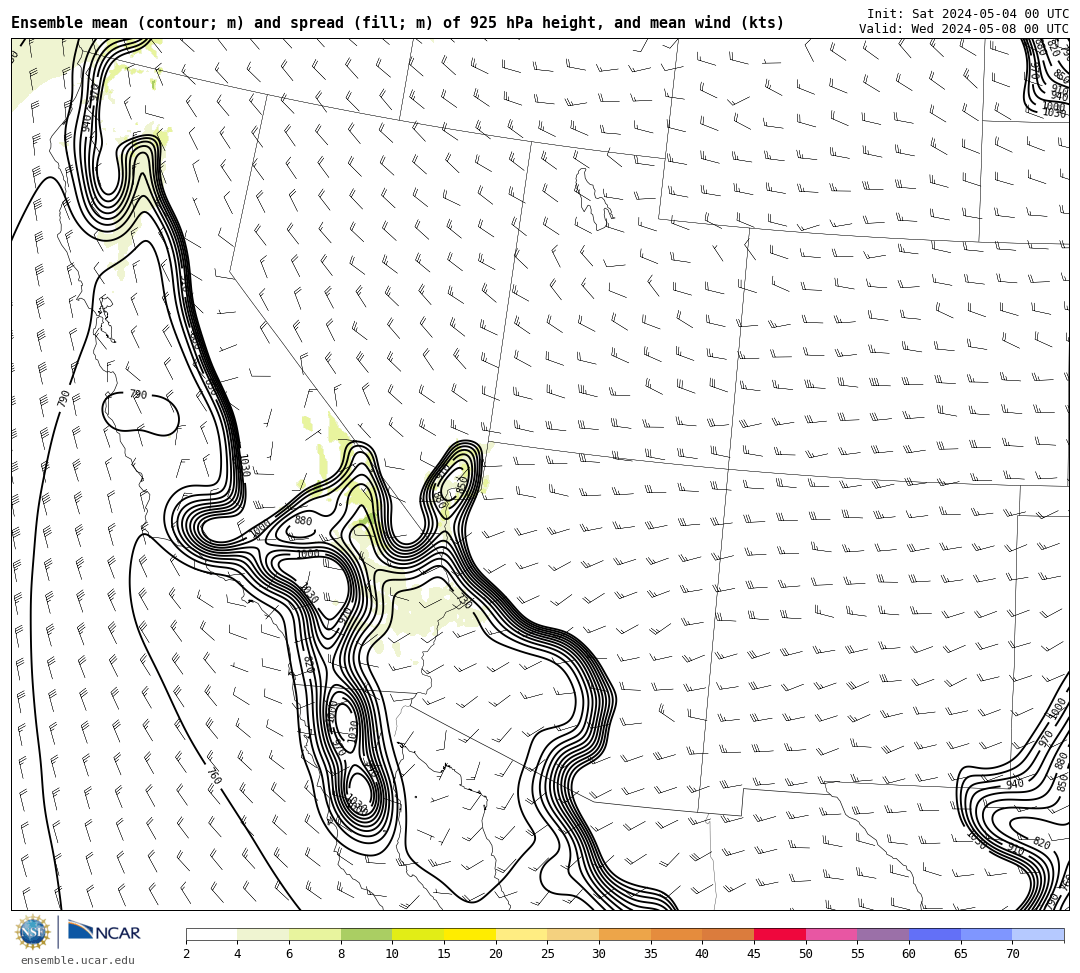Pick the bright yellow 15–20 color bar segment
Viewport: 1080px width, 973px height.
[470, 934]
